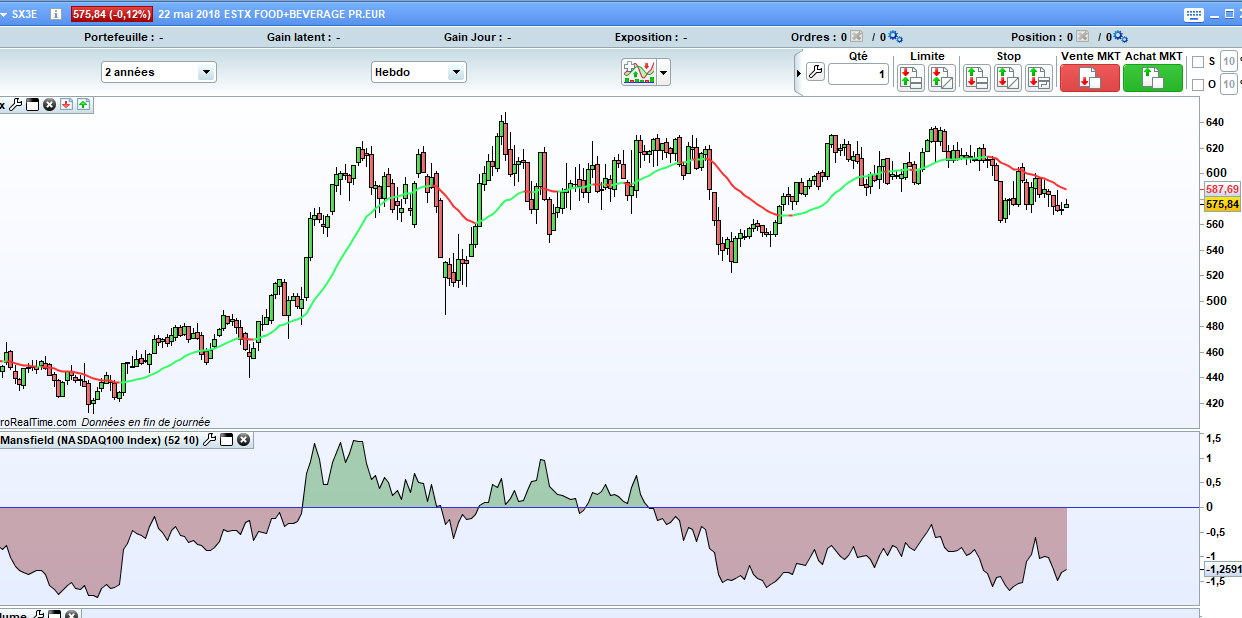
Task: Click the green Achat MKT button
Action: pyautogui.click(x=1153, y=78)
